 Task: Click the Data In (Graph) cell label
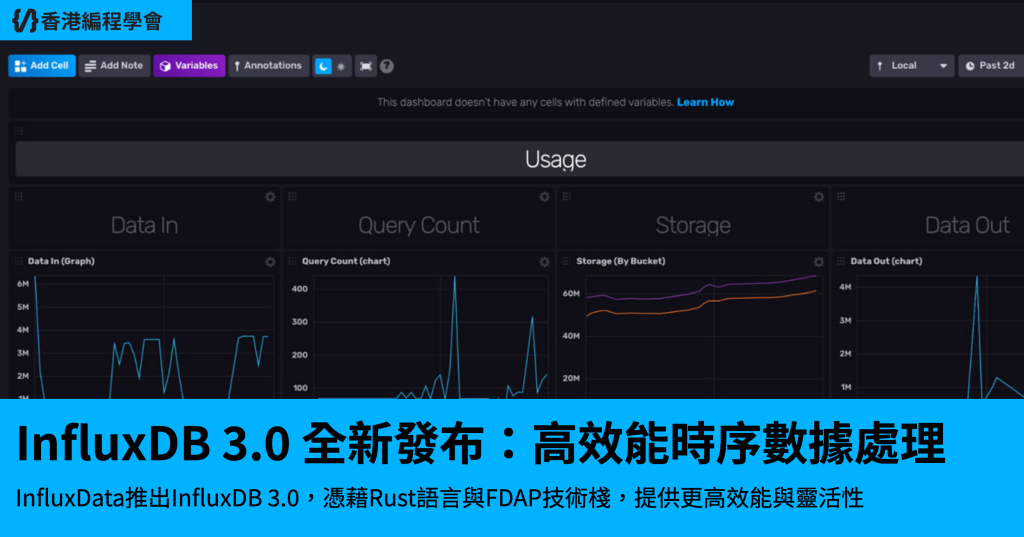[61, 261]
